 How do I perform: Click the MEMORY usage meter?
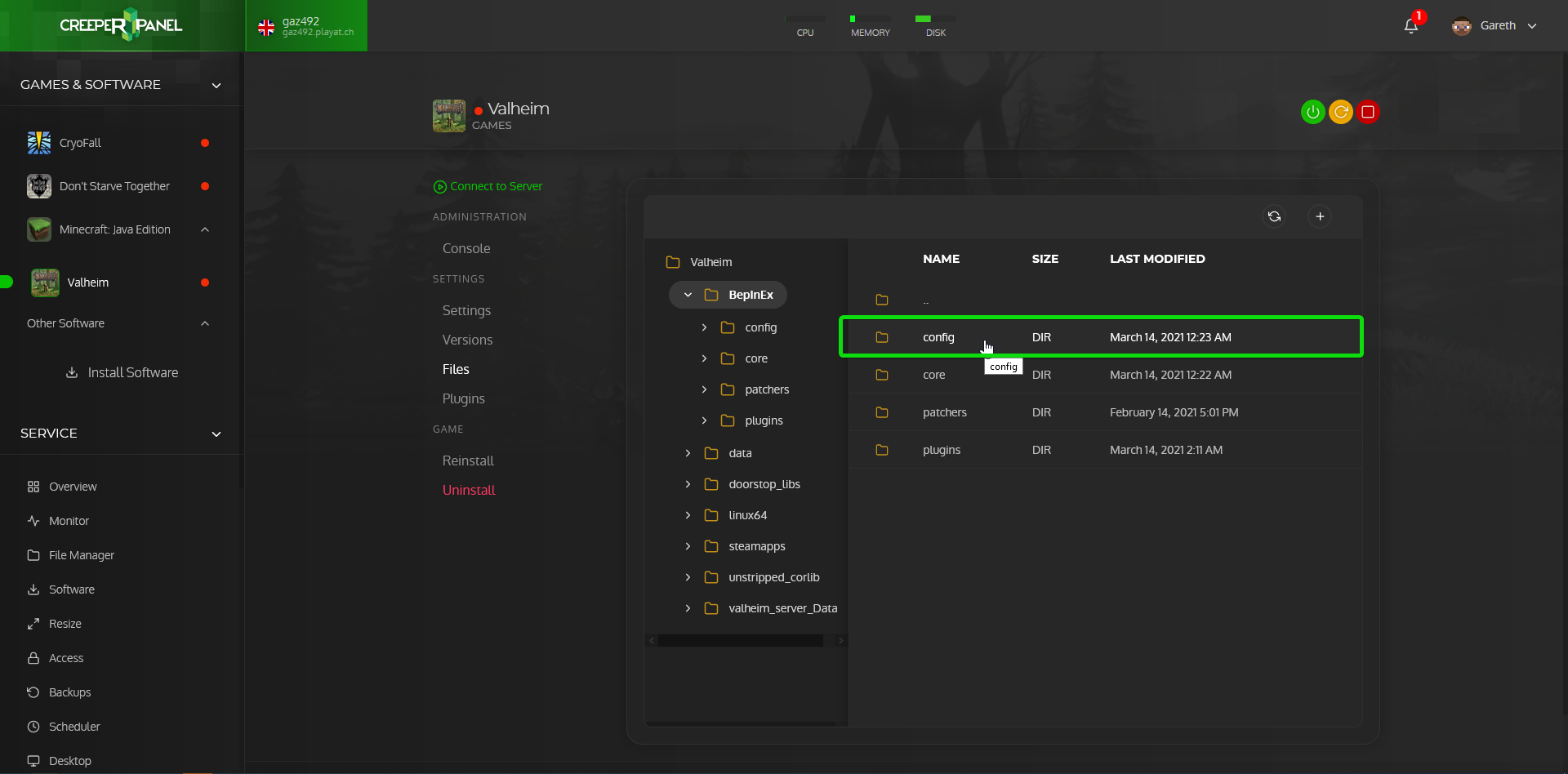(x=871, y=25)
